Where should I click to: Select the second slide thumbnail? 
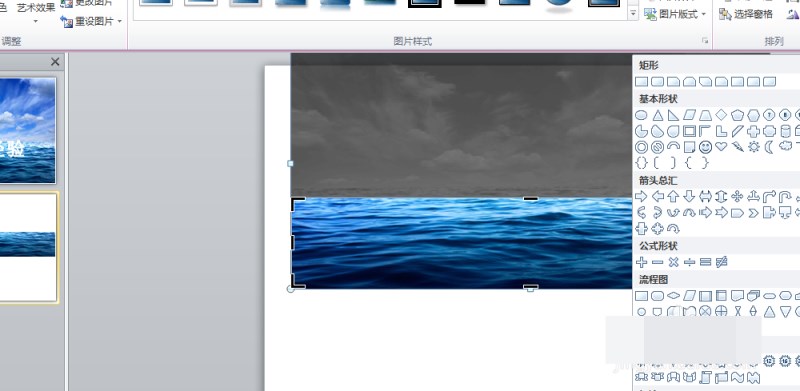[x=28, y=248]
